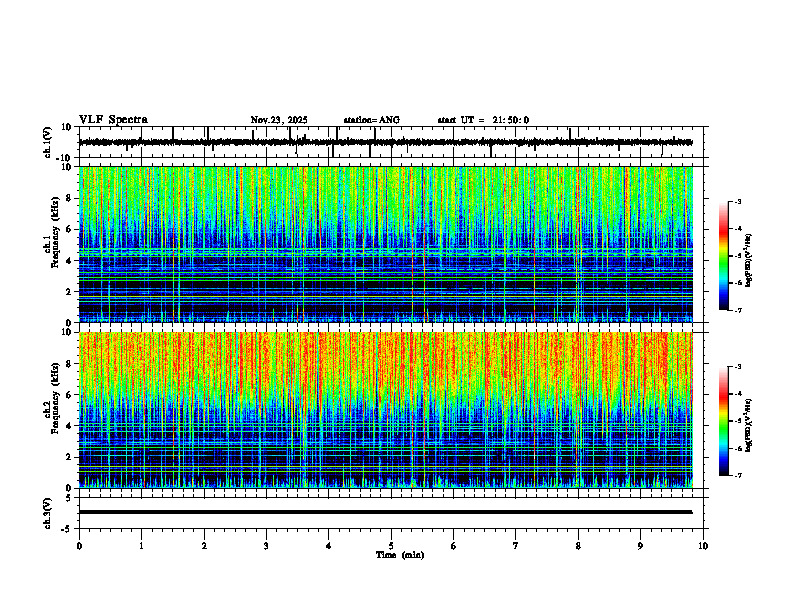Screen dimensions: 792x612
Task: Click time axis tick label 8
Action: pyautogui.click(x=578, y=546)
